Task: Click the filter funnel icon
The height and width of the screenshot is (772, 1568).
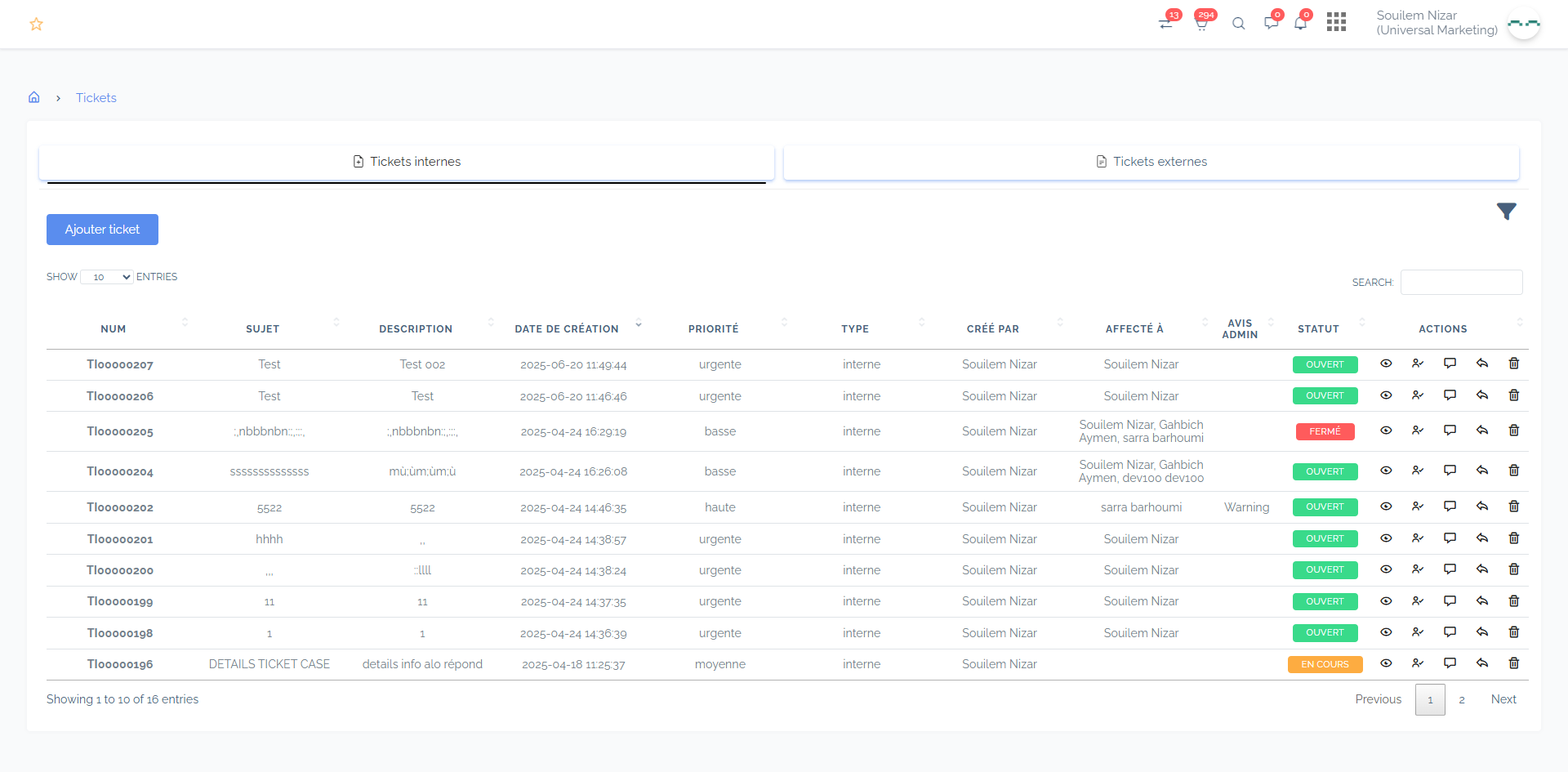Action: [x=1506, y=212]
